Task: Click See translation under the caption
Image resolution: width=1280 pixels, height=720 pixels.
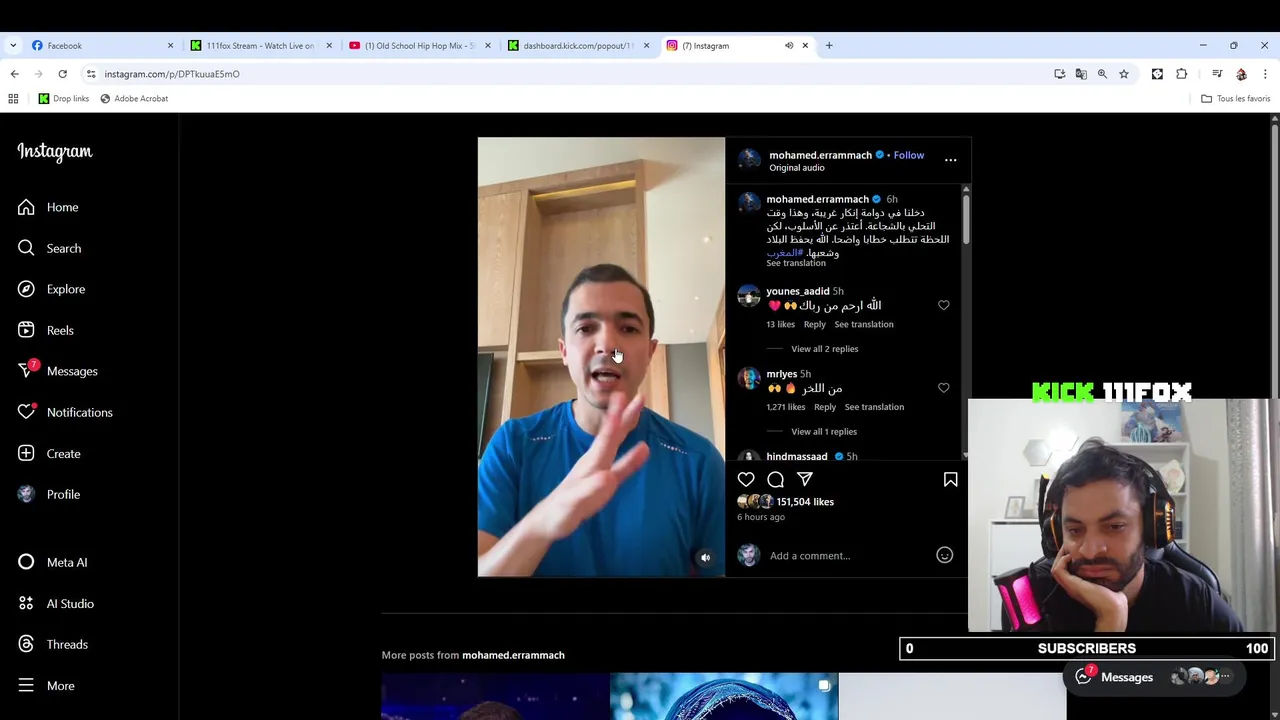Action: [796, 263]
